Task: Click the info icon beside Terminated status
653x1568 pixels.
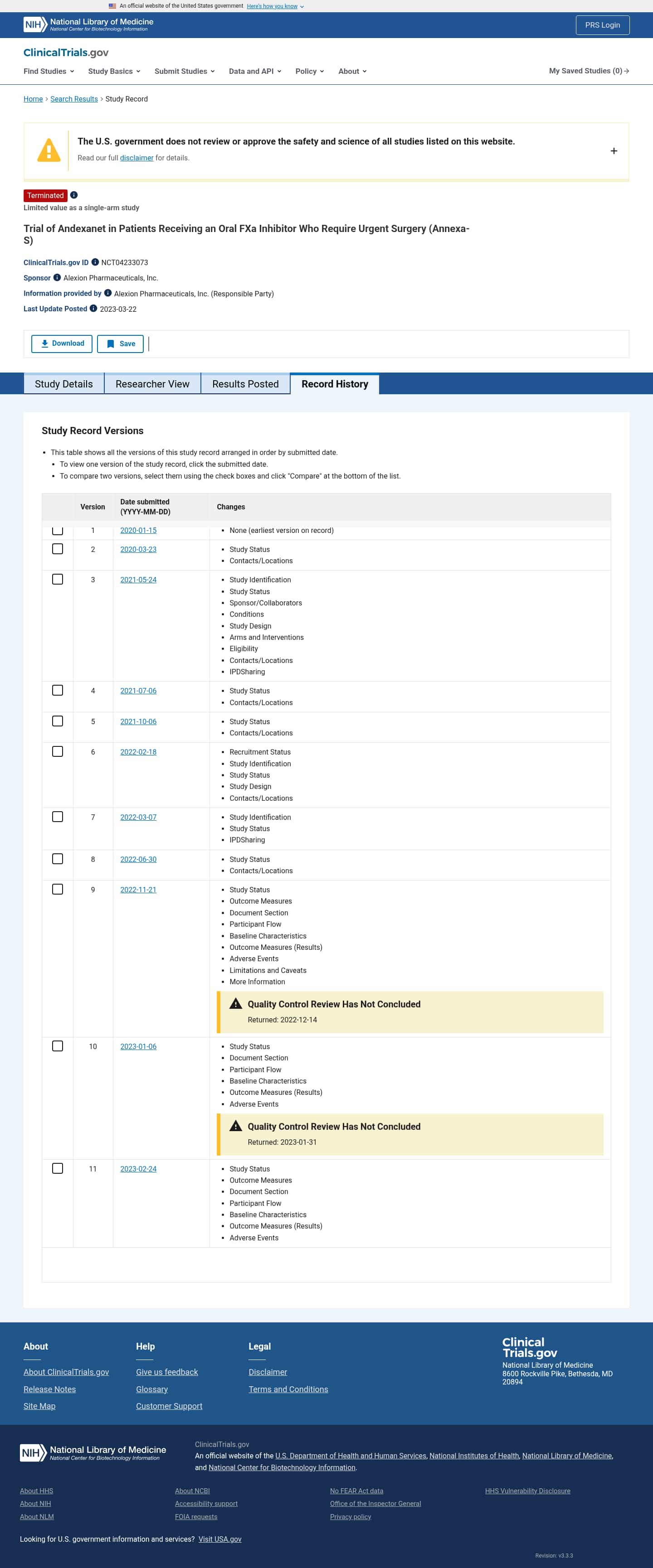Action: click(x=74, y=195)
